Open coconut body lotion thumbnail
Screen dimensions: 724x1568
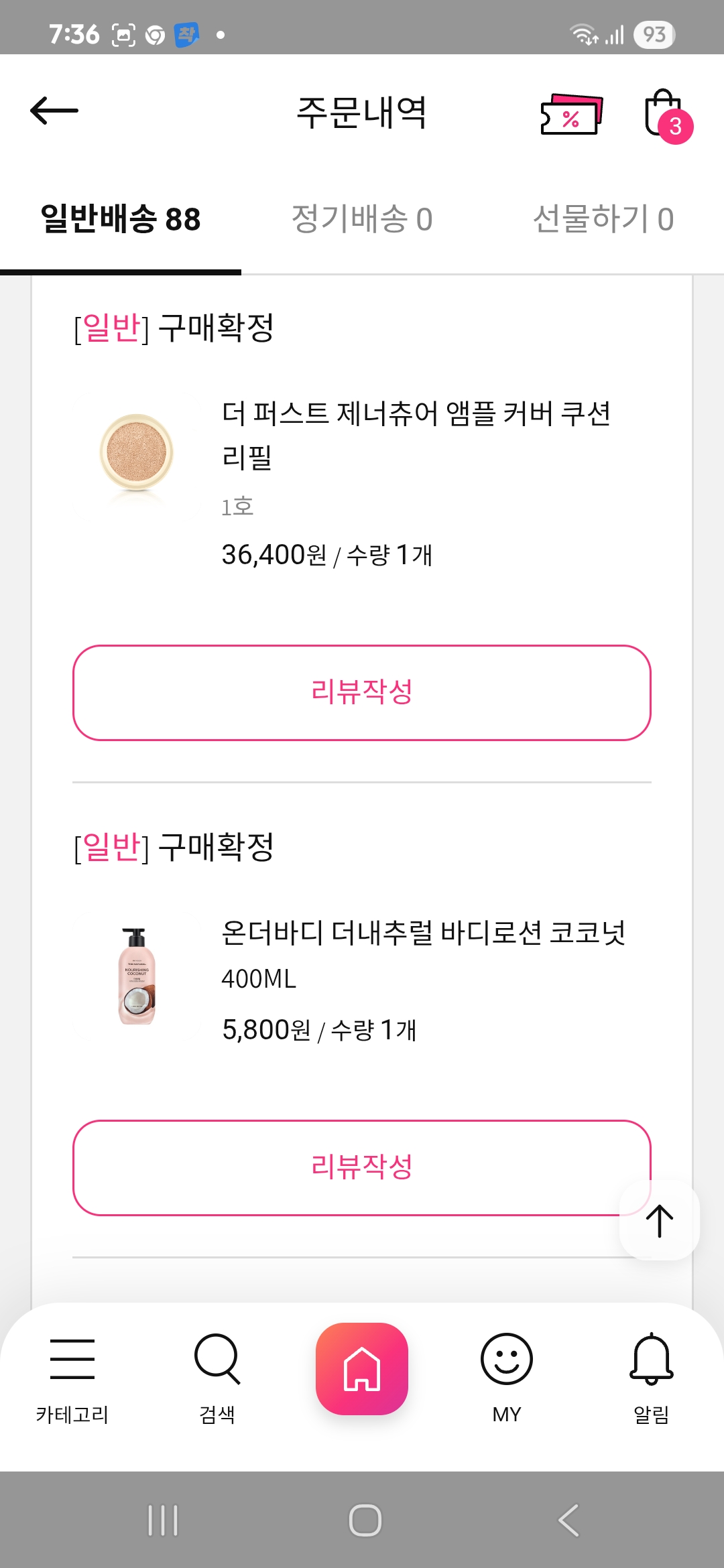tap(137, 976)
